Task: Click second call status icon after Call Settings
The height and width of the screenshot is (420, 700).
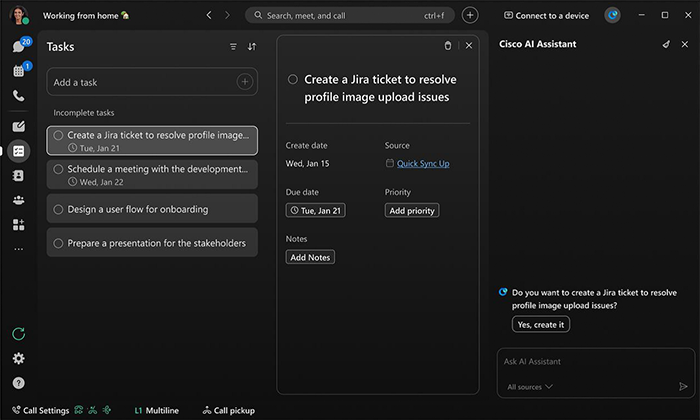Action: click(92, 410)
